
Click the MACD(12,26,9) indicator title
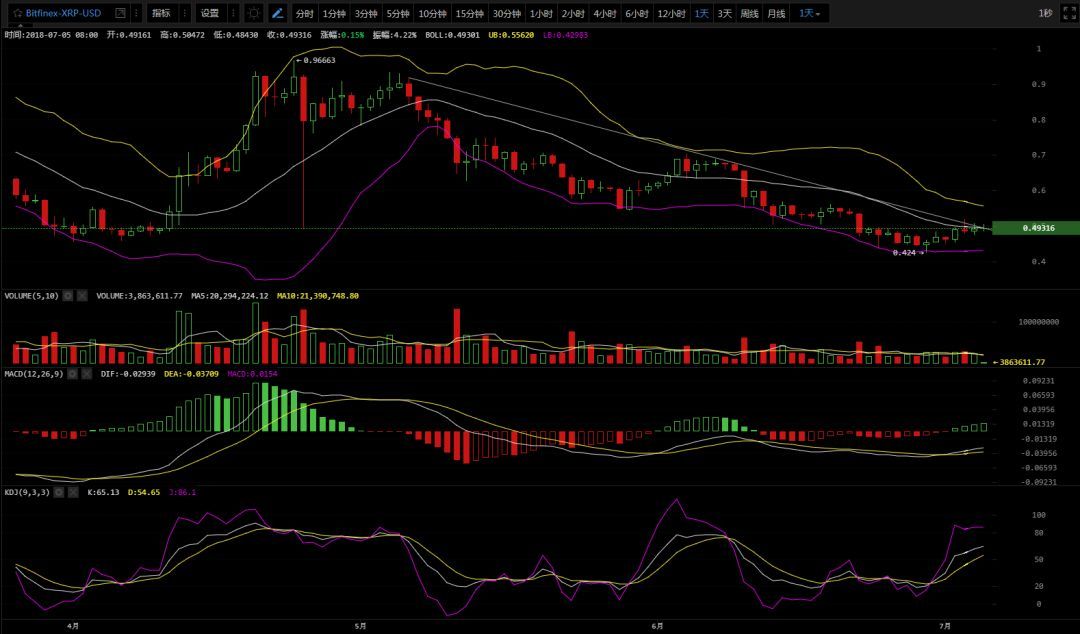click(32, 374)
